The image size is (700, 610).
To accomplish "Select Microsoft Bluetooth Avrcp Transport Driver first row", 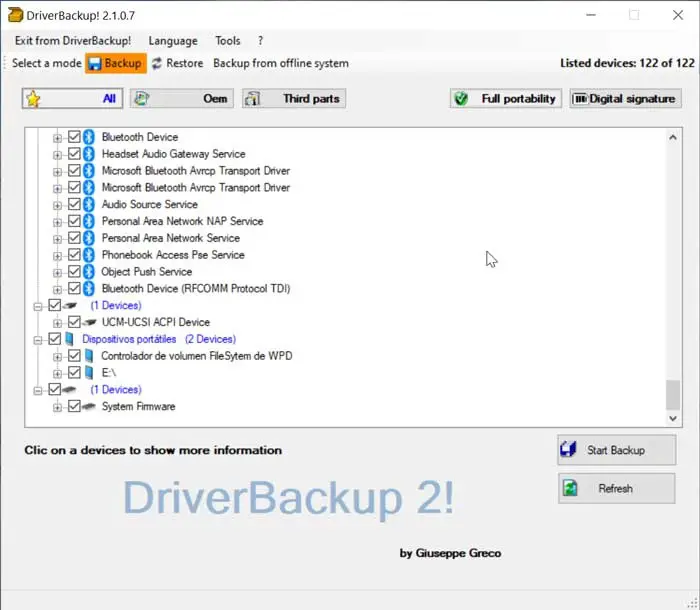I will (196, 171).
